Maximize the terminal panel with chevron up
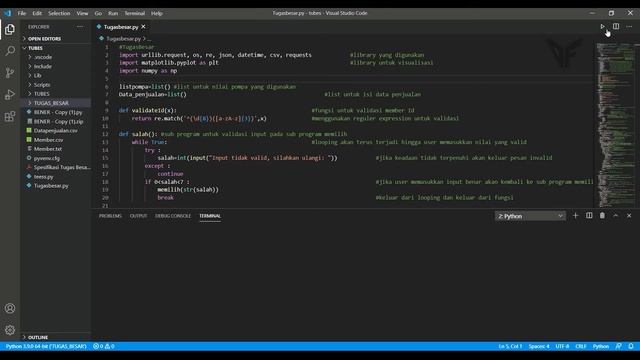This screenshot has height=360, width=640. coord(616,216)
